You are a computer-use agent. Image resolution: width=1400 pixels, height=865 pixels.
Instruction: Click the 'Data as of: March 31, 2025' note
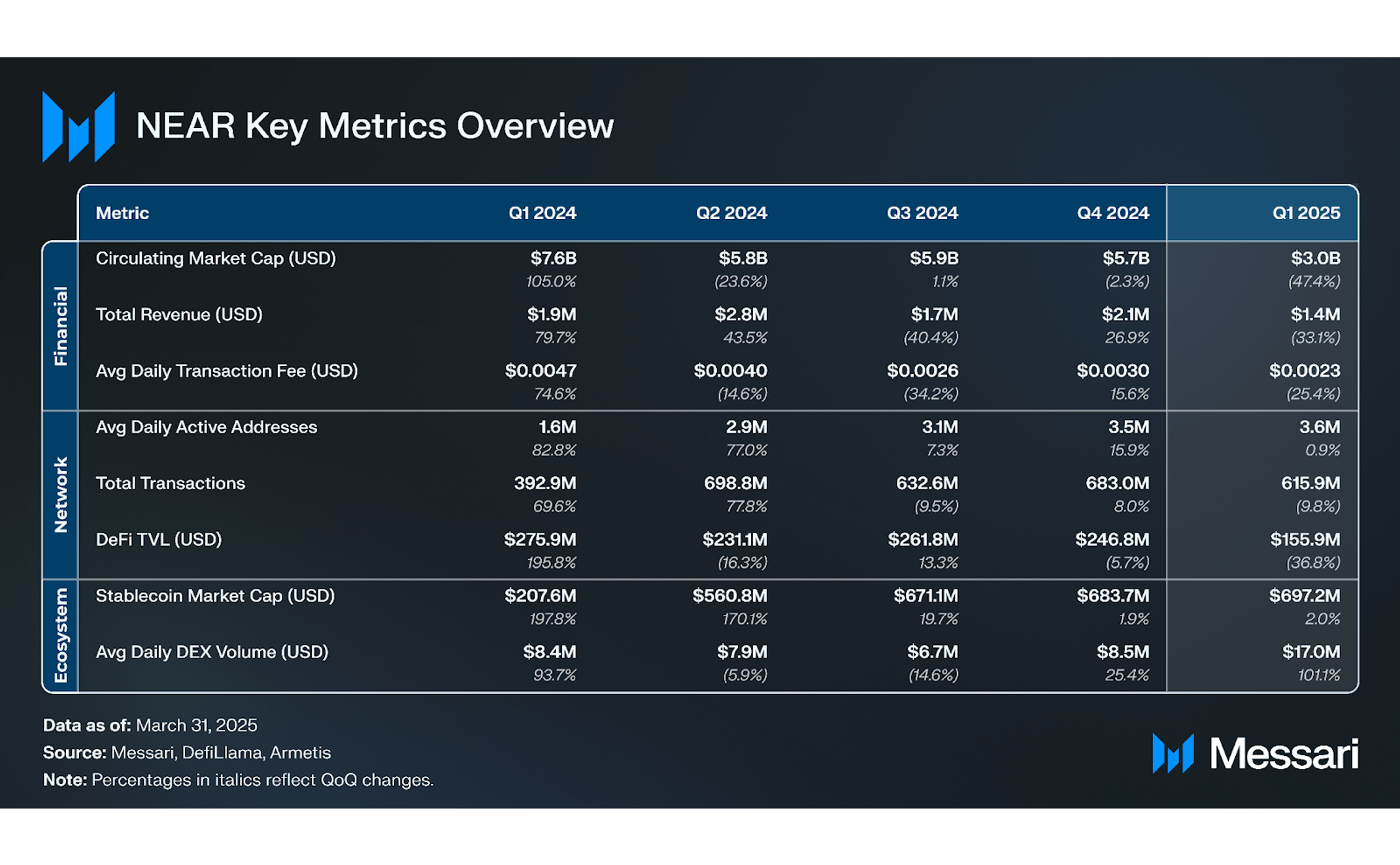pyautogui.click(x=150, y=725)
